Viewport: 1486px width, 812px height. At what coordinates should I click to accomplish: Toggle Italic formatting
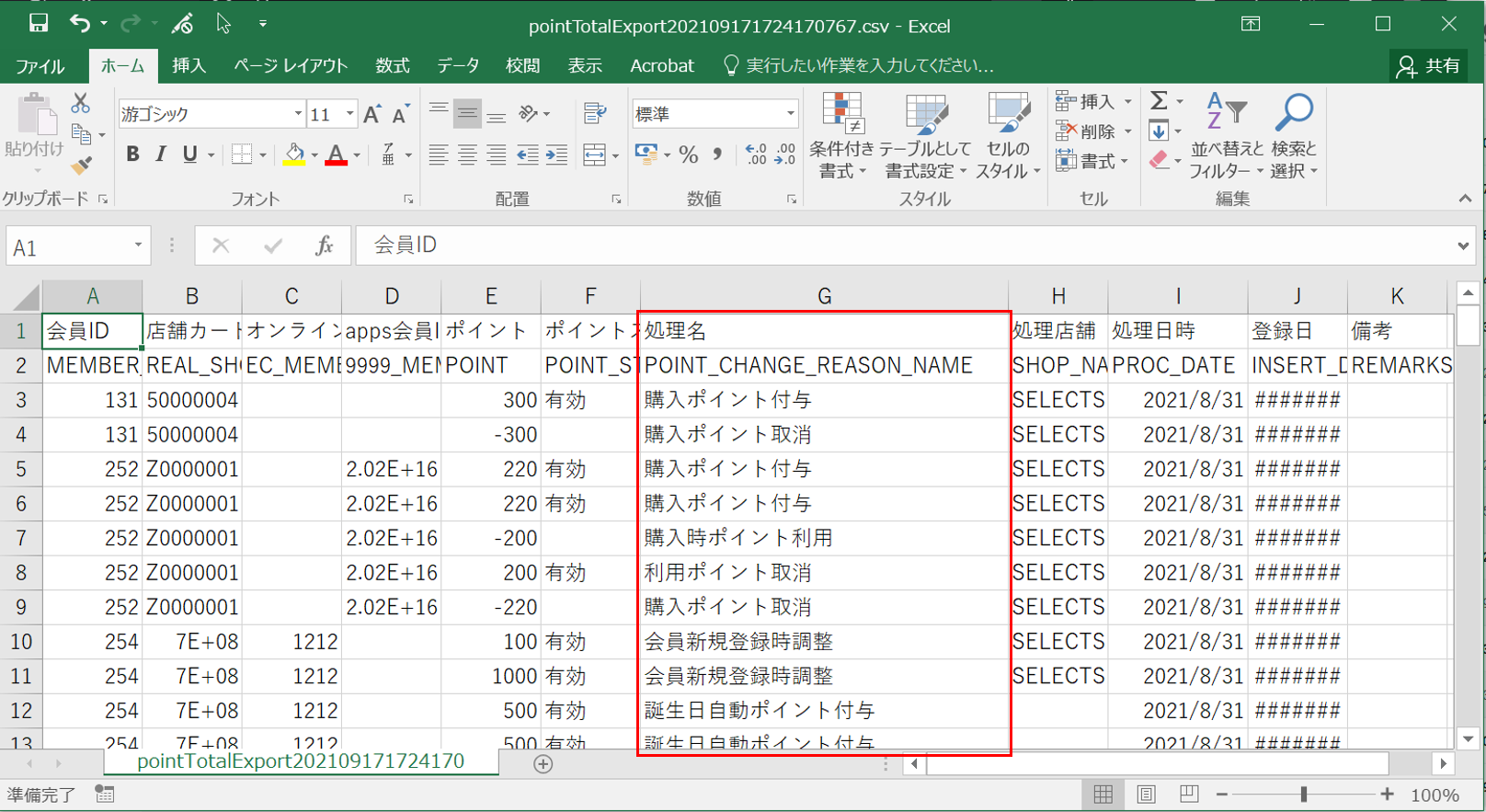[161, 154]
